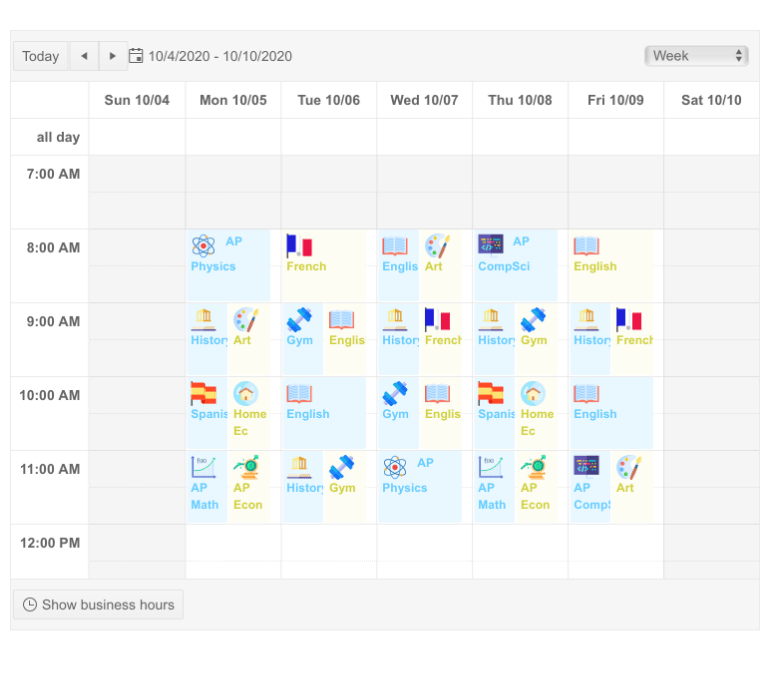
Task: Click the house icon on Thursday Home Ec
Action: click(533, 393)
